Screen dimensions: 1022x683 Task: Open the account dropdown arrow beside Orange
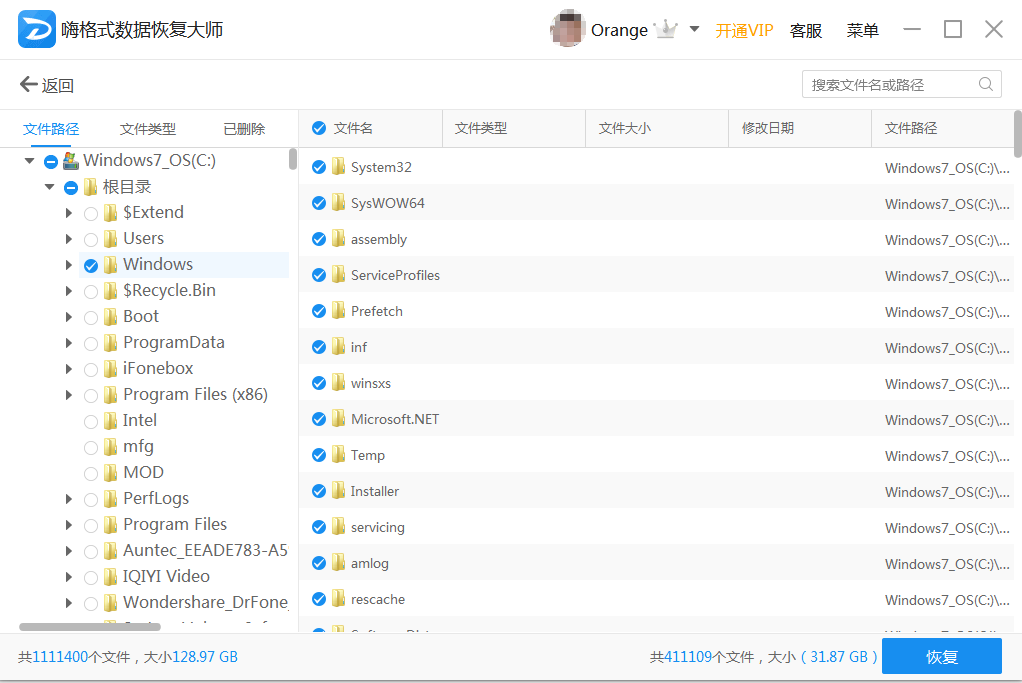(x=693, y=31)
